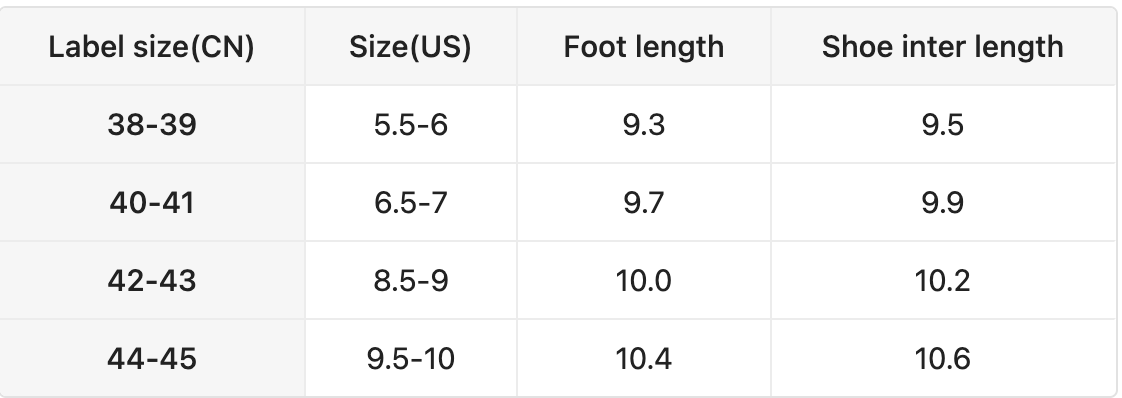Screen dimensions: 1122x398
Task: Click the 9.5-10 US size cell
Action: point(411,358)
